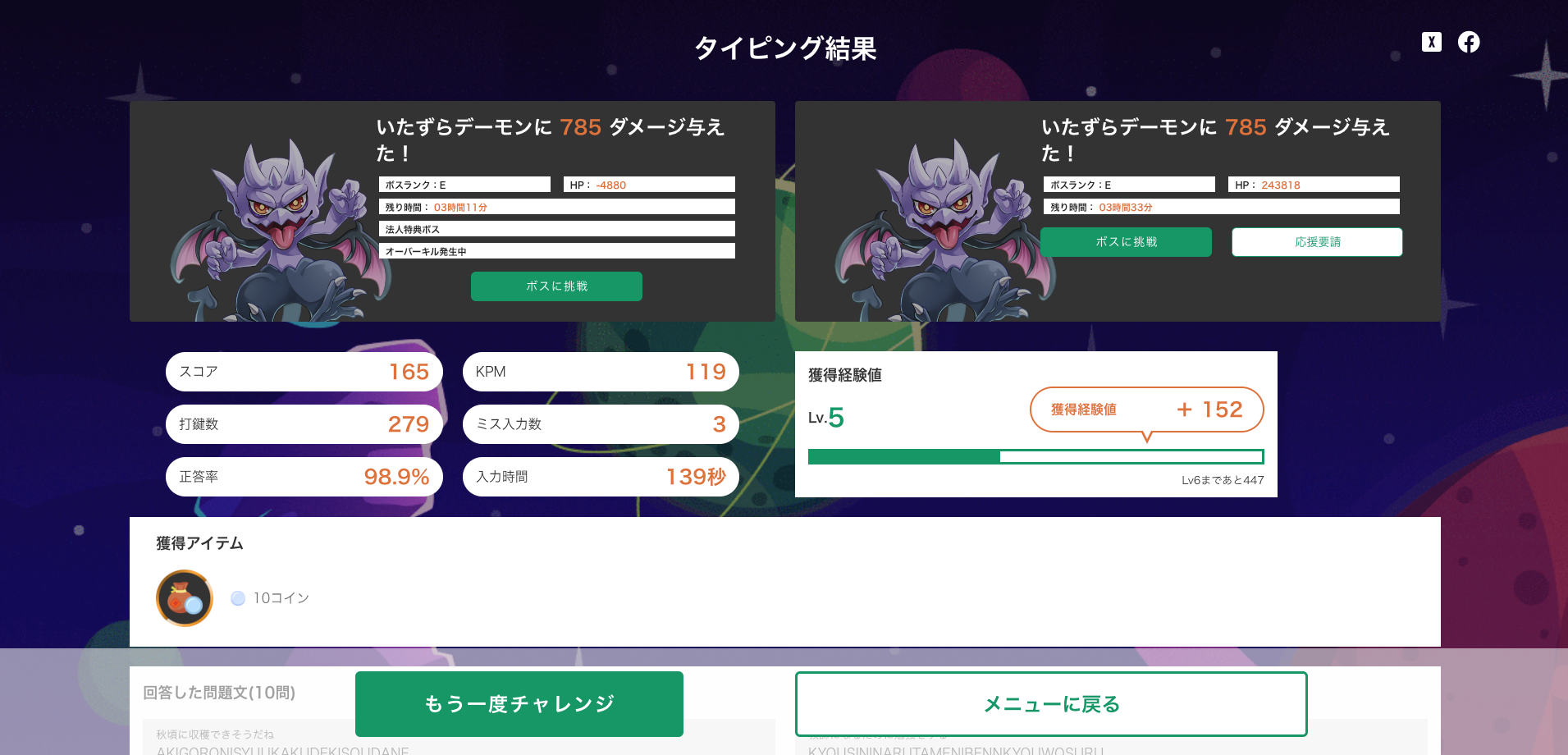
Task: Click ボスに挑戦 in left boss card
Action: pyautogui.click(x=556, y=286)
